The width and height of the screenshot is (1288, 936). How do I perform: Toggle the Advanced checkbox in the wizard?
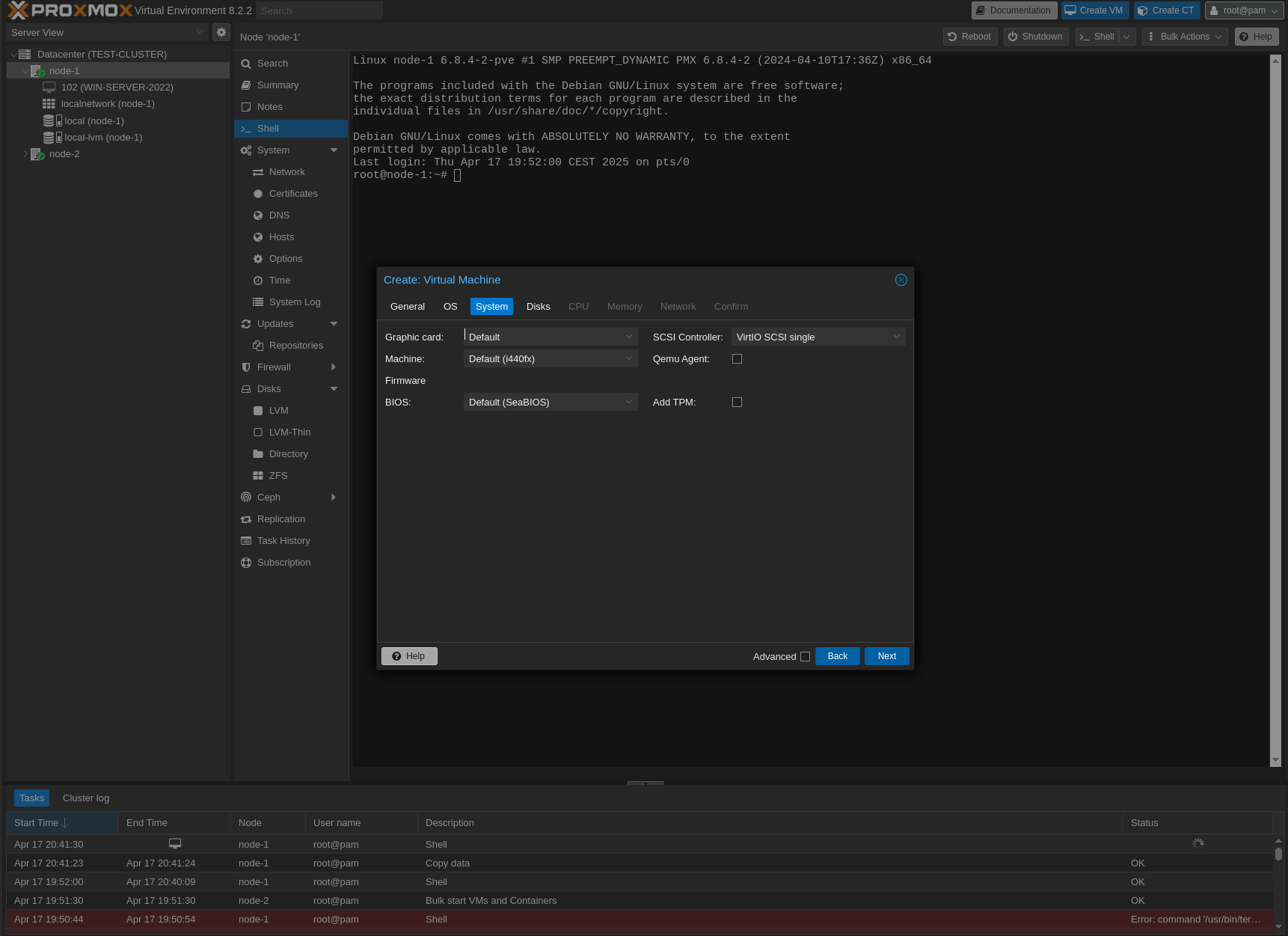(805, 656)
